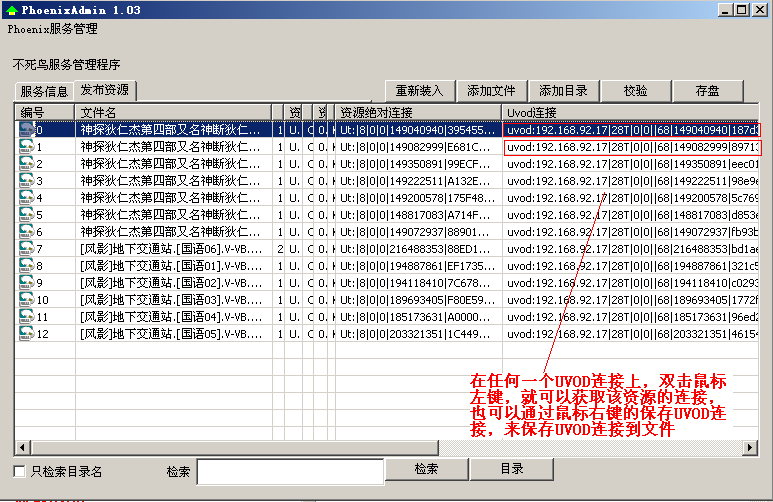Sort by the 编号 column header

tap(45, 112)
